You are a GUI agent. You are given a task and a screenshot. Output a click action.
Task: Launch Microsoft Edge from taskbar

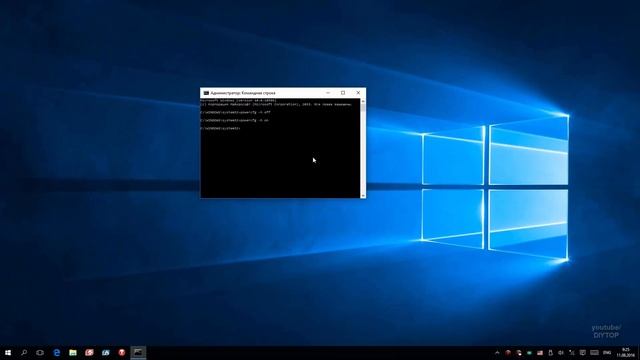click(57, 353)
